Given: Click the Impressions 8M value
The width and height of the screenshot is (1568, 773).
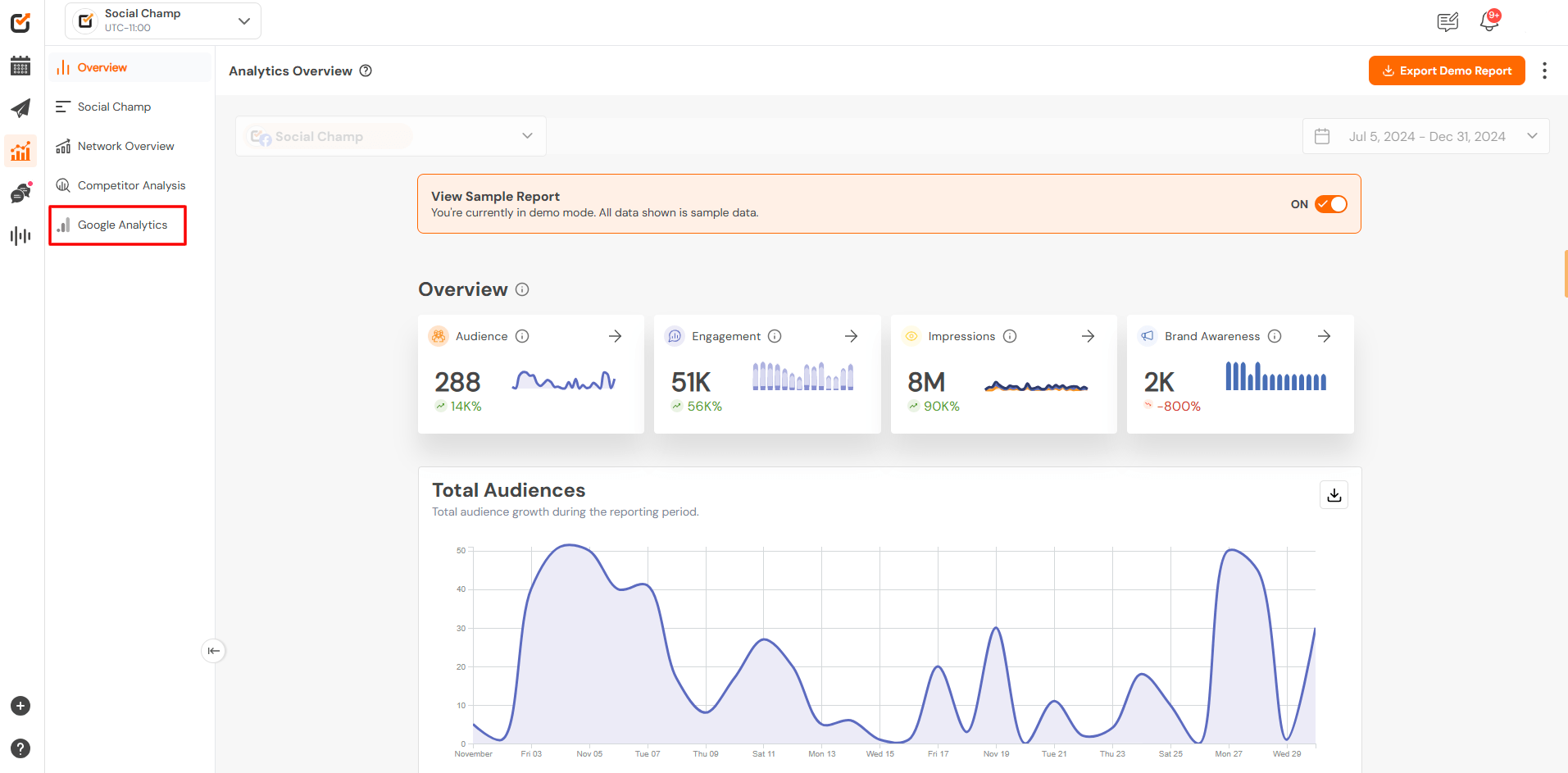Looking at the screenshot, I should tap(926, 382).
